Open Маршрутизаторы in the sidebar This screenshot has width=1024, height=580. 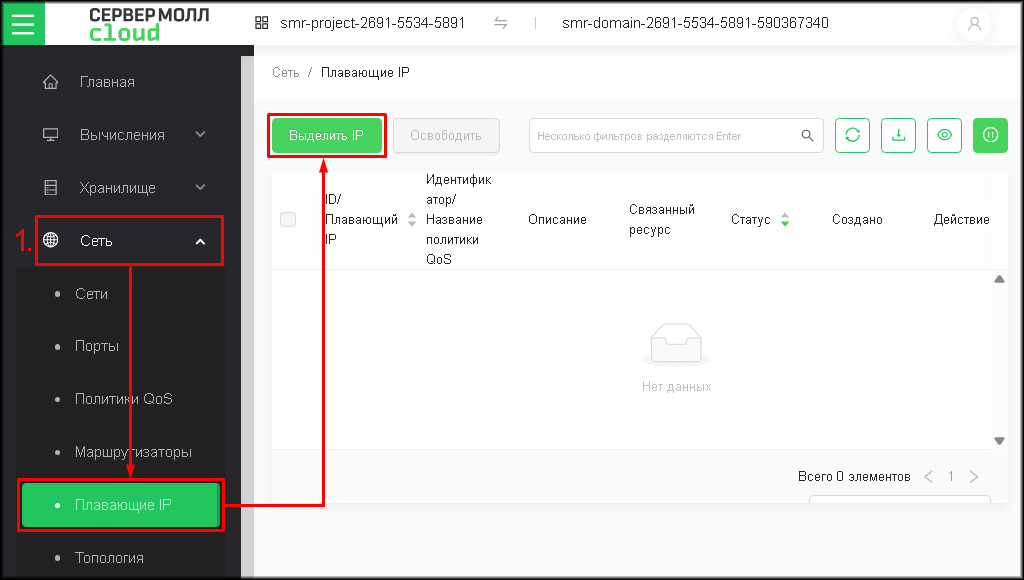(132, 452)
